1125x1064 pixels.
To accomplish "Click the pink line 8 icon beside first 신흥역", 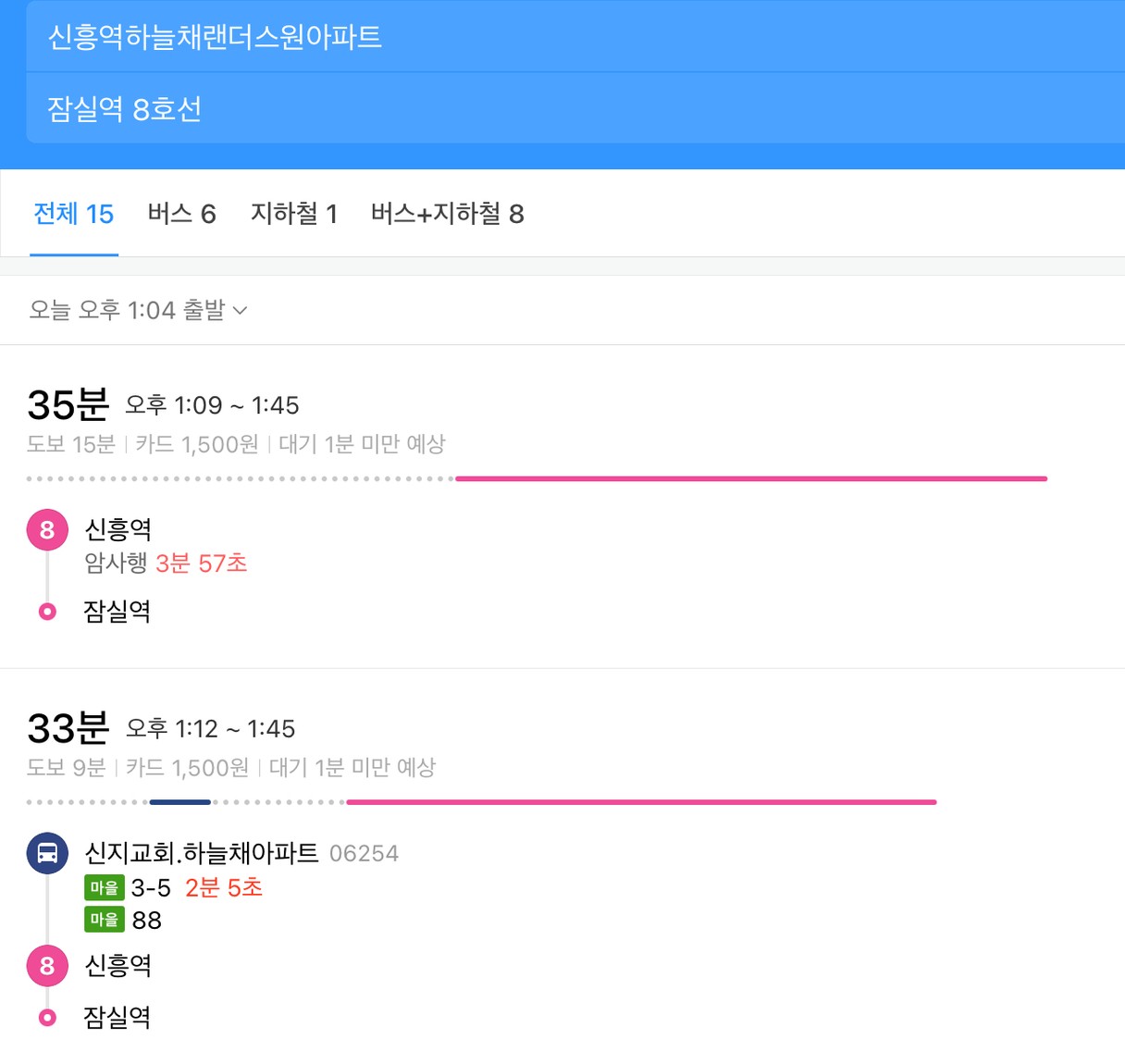I will [47, 530].
